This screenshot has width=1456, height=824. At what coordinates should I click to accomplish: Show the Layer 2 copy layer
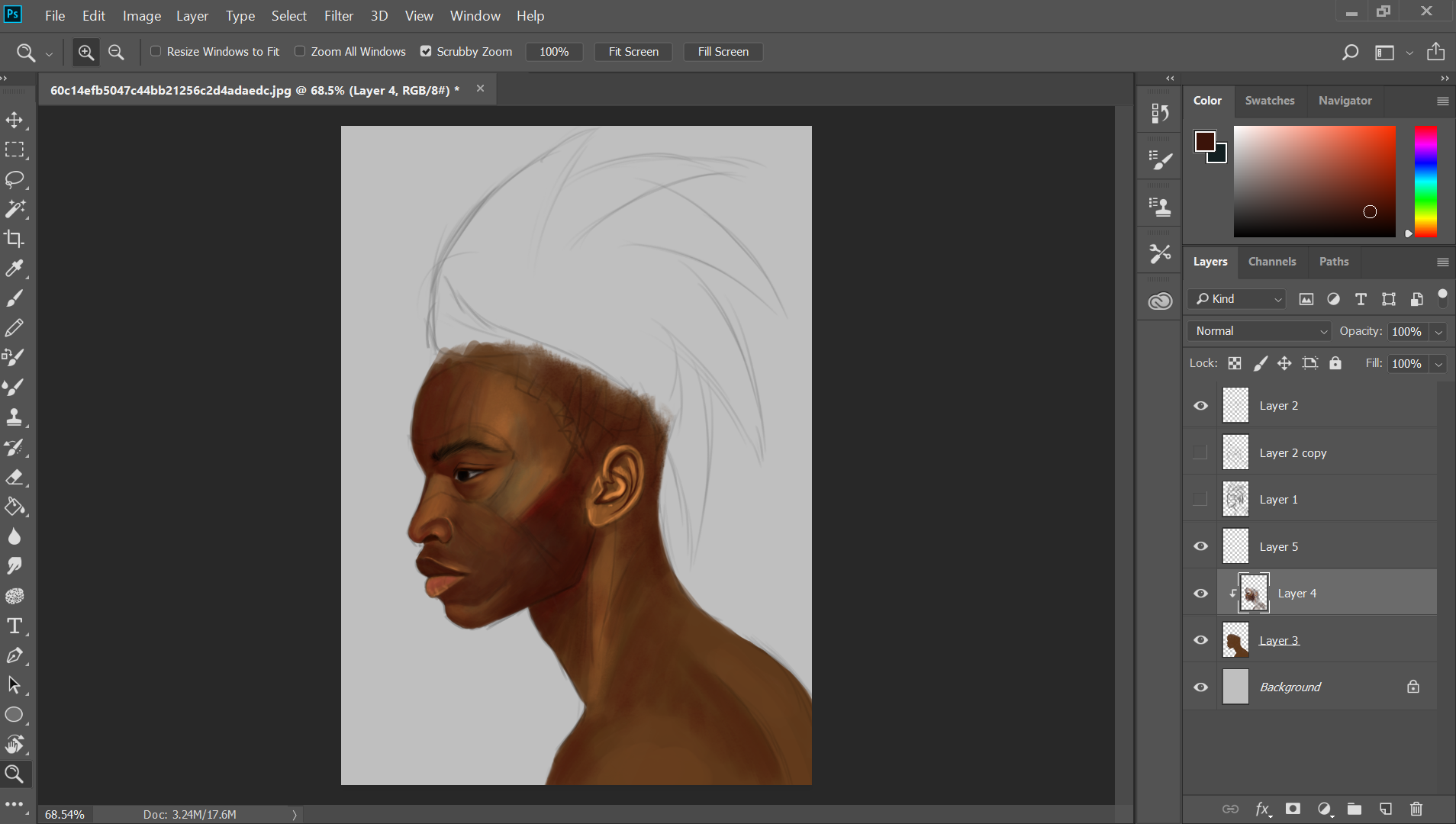click(x=1200, y=452)
